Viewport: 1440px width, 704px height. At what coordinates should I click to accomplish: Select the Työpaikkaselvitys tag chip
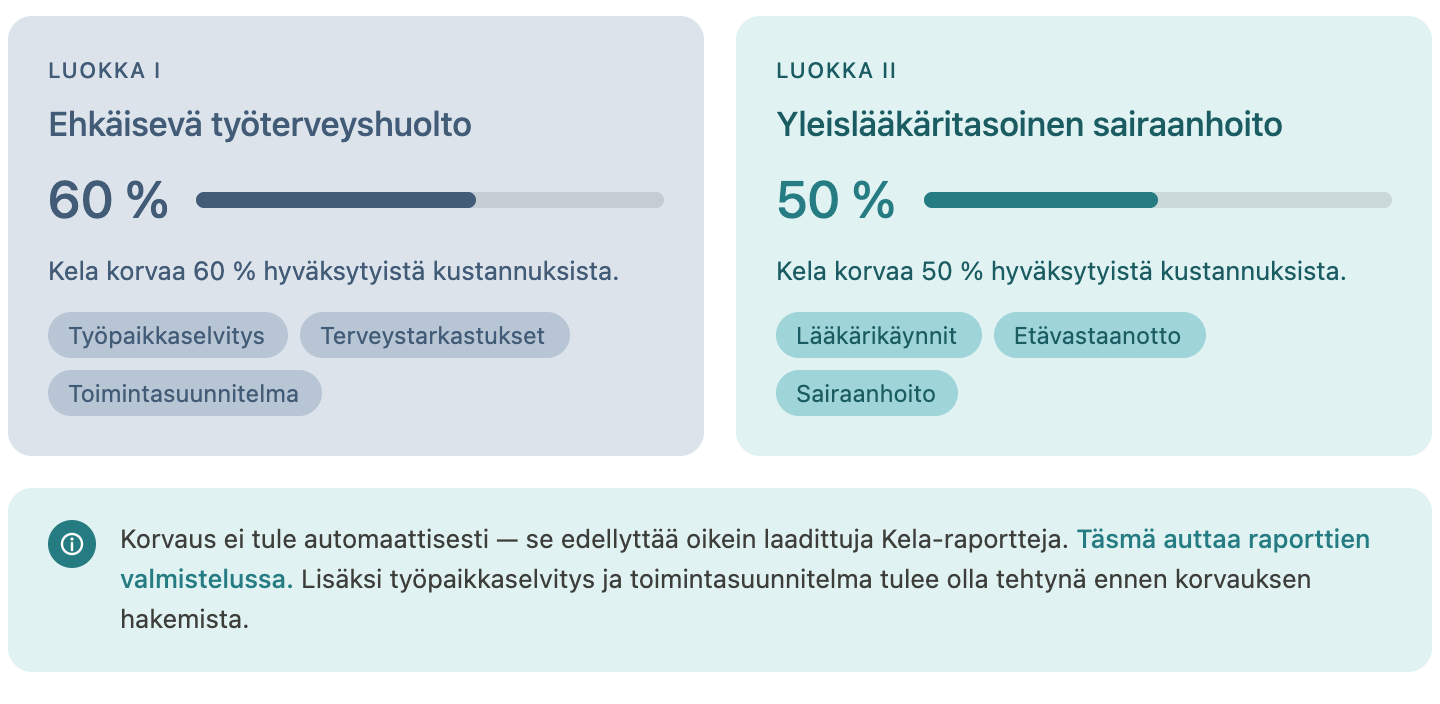tap(167, 335)
